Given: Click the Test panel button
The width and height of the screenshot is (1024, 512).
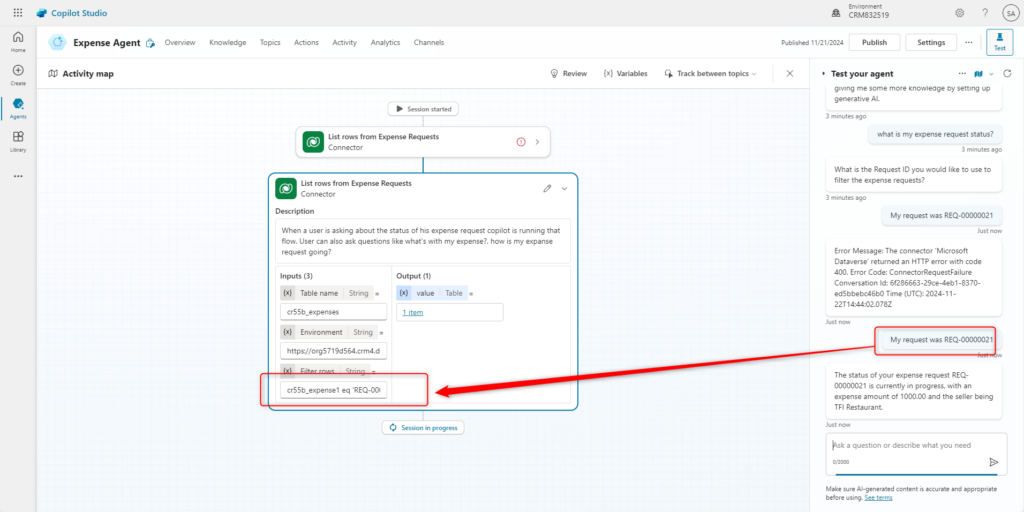Looking at the screenshot, I should [x=999, y=42].
